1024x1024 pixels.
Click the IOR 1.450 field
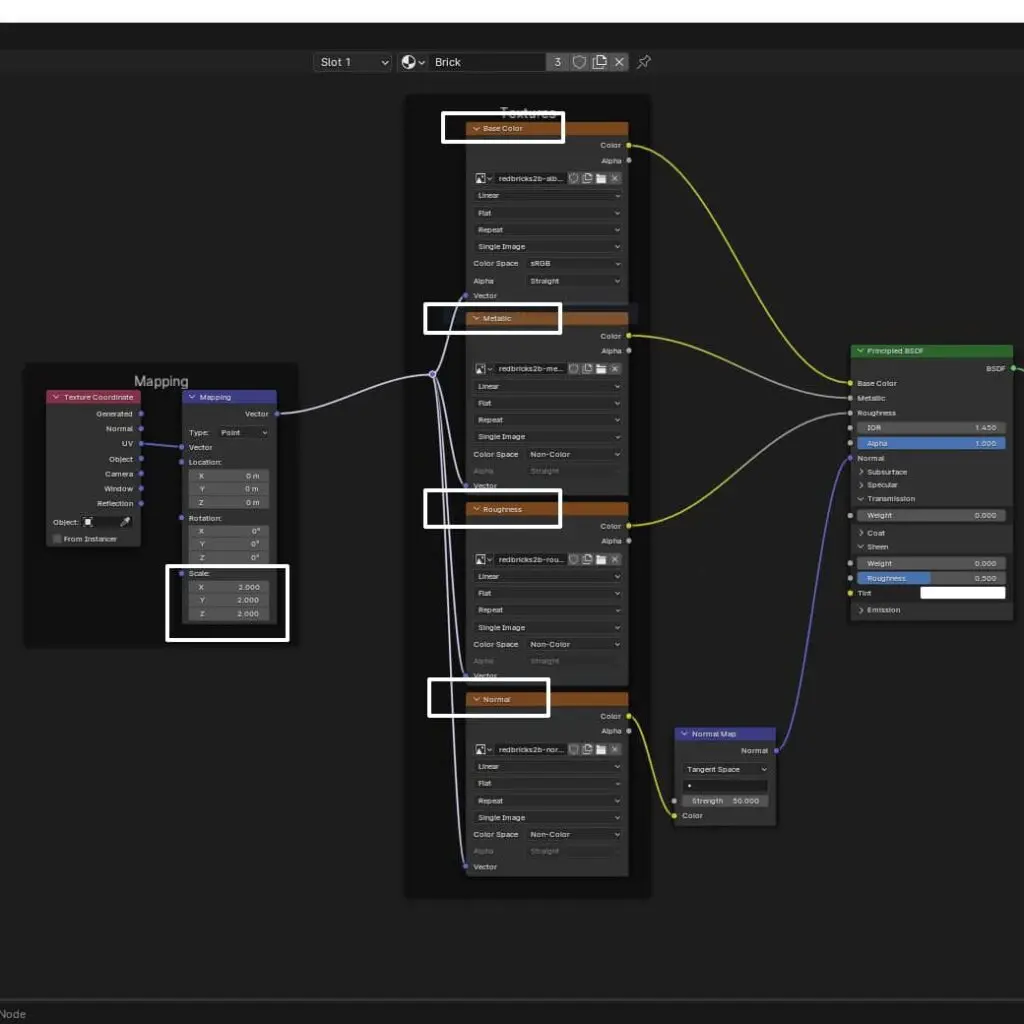[x=931, y=428]
